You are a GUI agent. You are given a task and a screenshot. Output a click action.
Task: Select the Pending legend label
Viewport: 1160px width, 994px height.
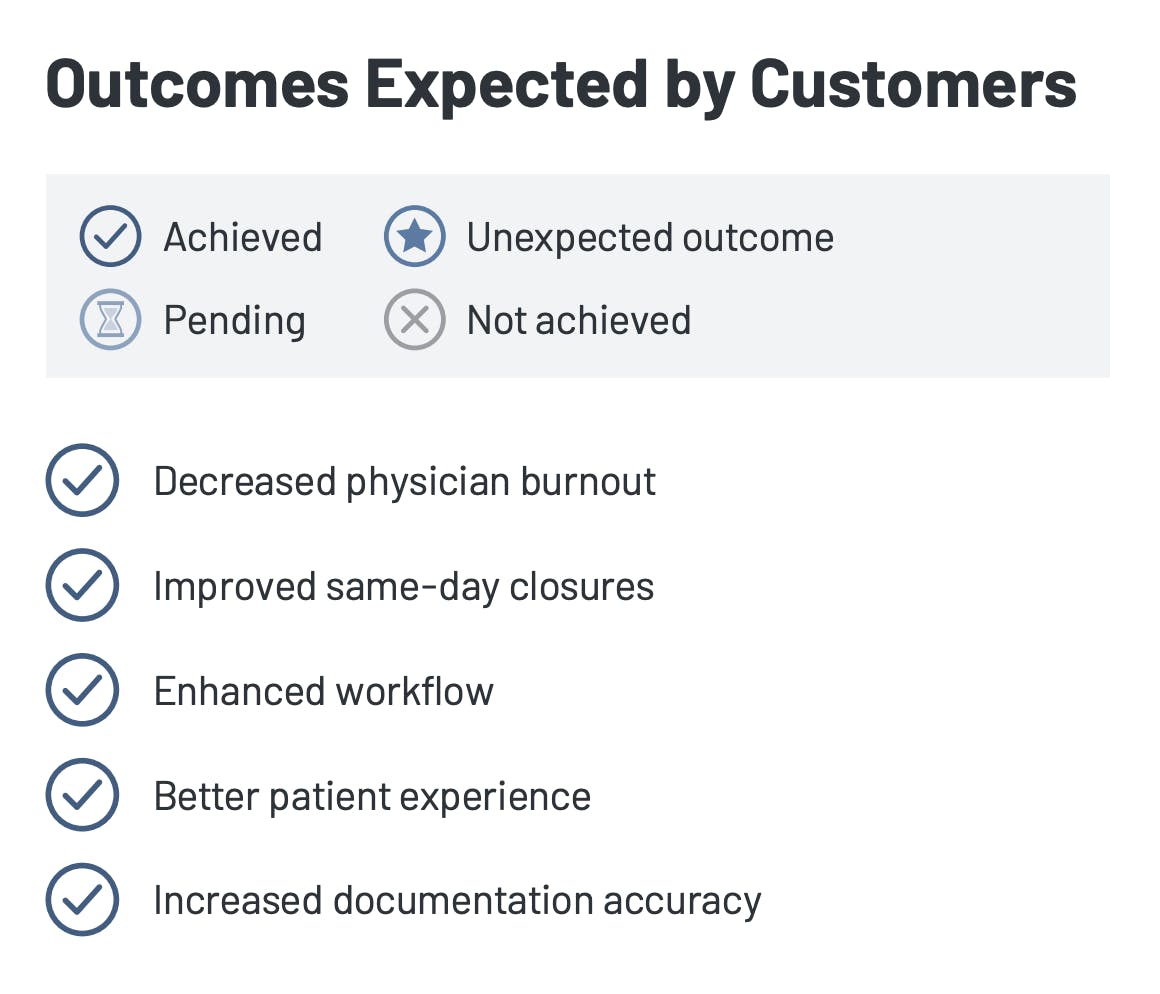(x=234, y=321)
